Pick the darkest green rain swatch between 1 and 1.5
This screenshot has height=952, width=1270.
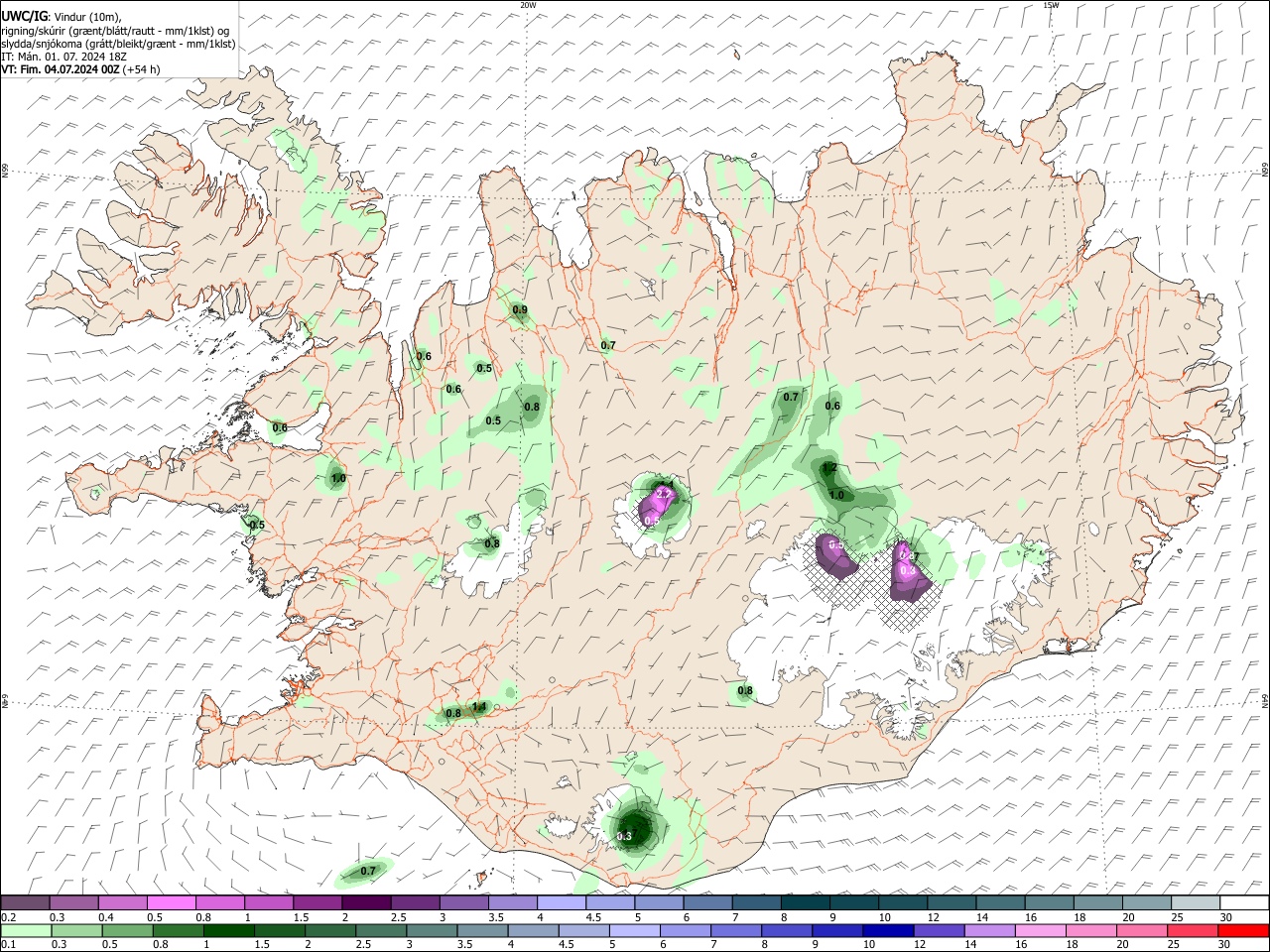coord(230,930)
